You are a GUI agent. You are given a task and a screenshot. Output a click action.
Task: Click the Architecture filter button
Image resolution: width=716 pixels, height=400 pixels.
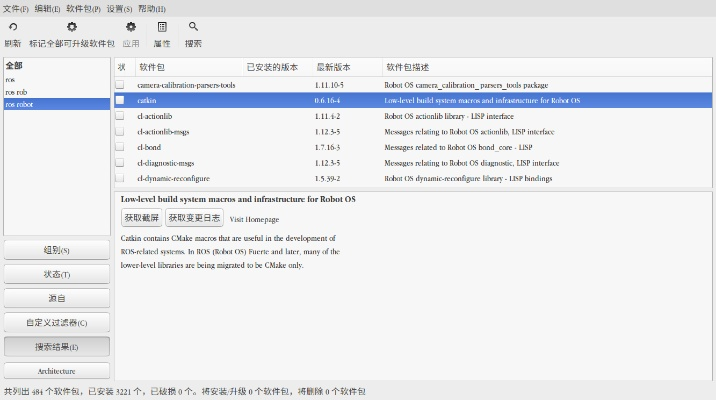[56, 370]
